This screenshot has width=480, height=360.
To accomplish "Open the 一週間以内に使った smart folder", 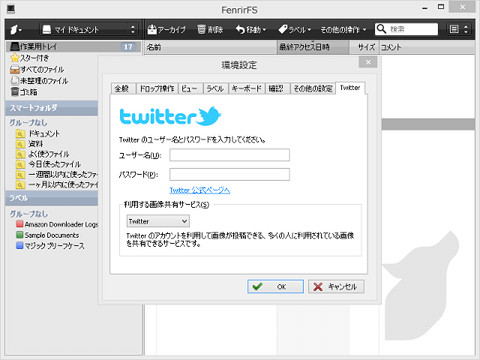I will point(57,174).
